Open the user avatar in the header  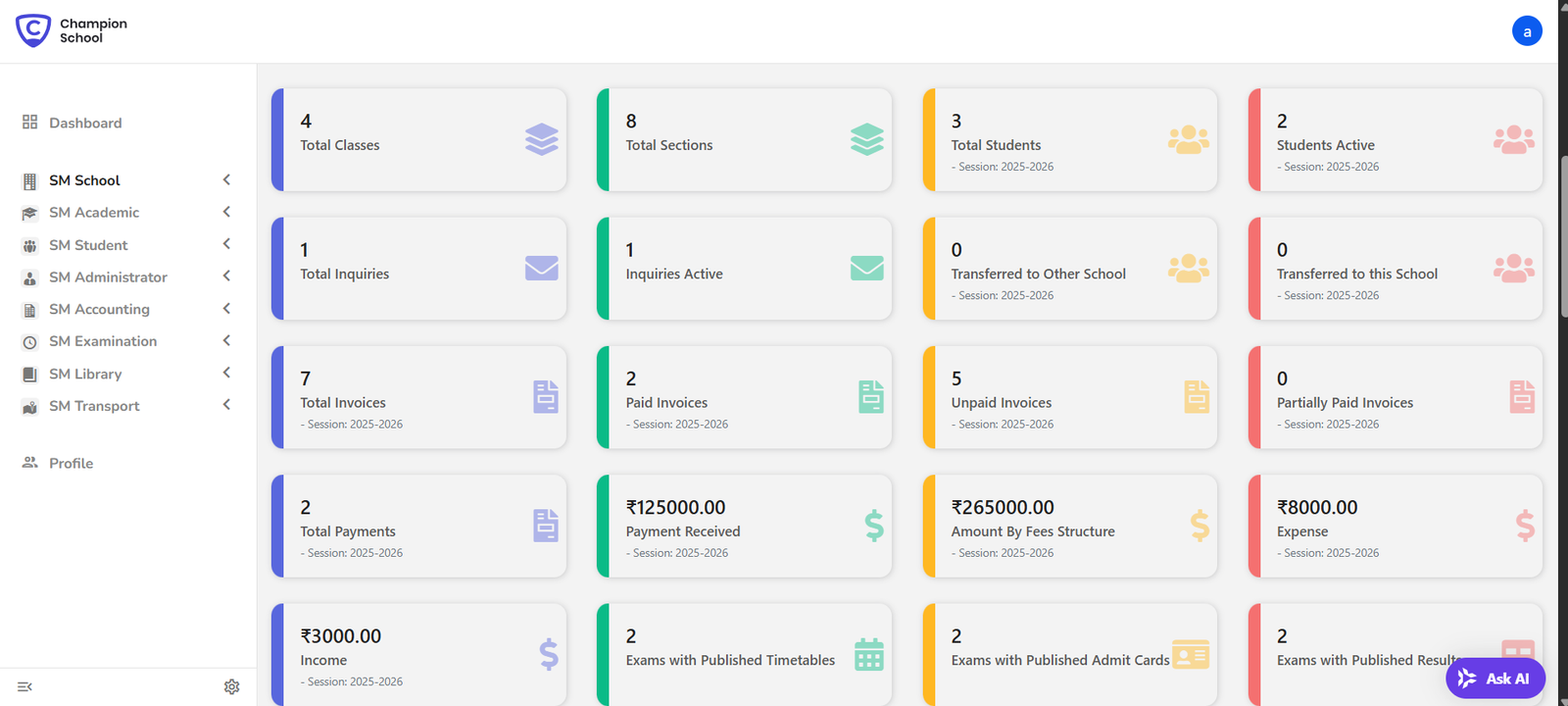click(1526, 31)
